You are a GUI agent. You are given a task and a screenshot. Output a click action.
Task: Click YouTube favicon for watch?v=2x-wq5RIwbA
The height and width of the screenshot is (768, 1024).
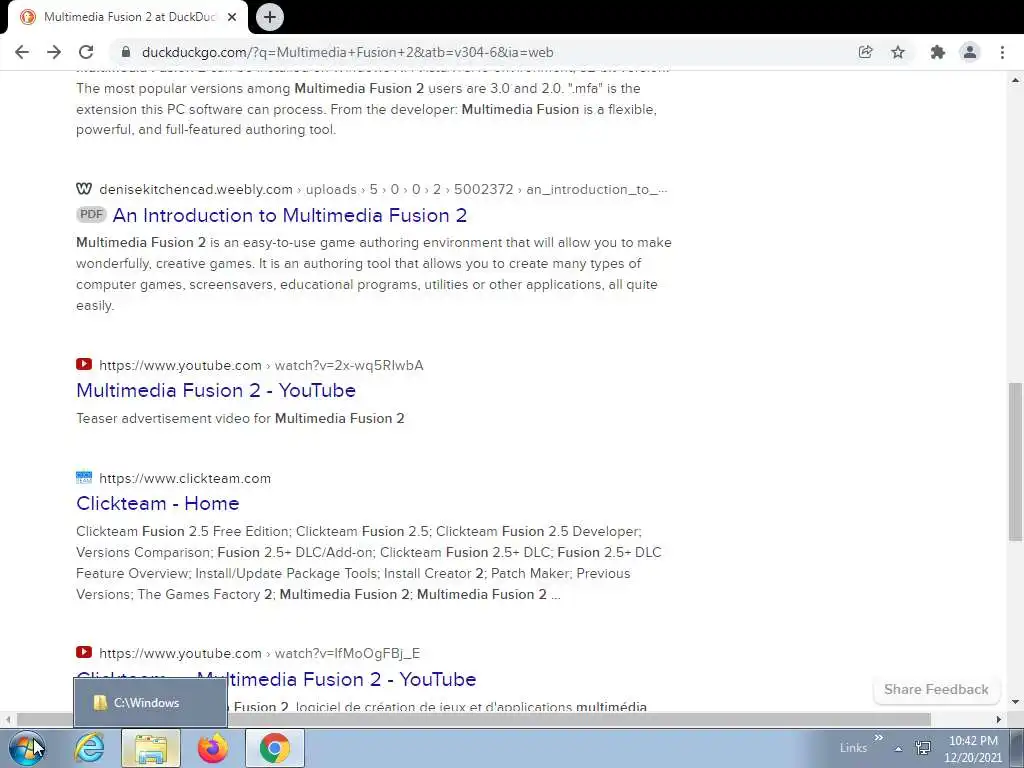click(84, 364)
